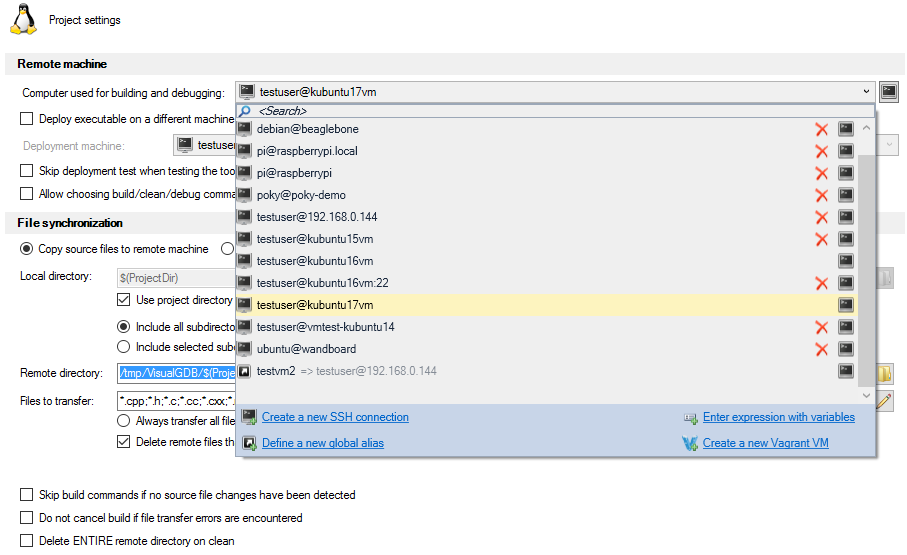Click the scroll down arrow in connection list
Screen dimensions: 907x555
coord(866,396)
